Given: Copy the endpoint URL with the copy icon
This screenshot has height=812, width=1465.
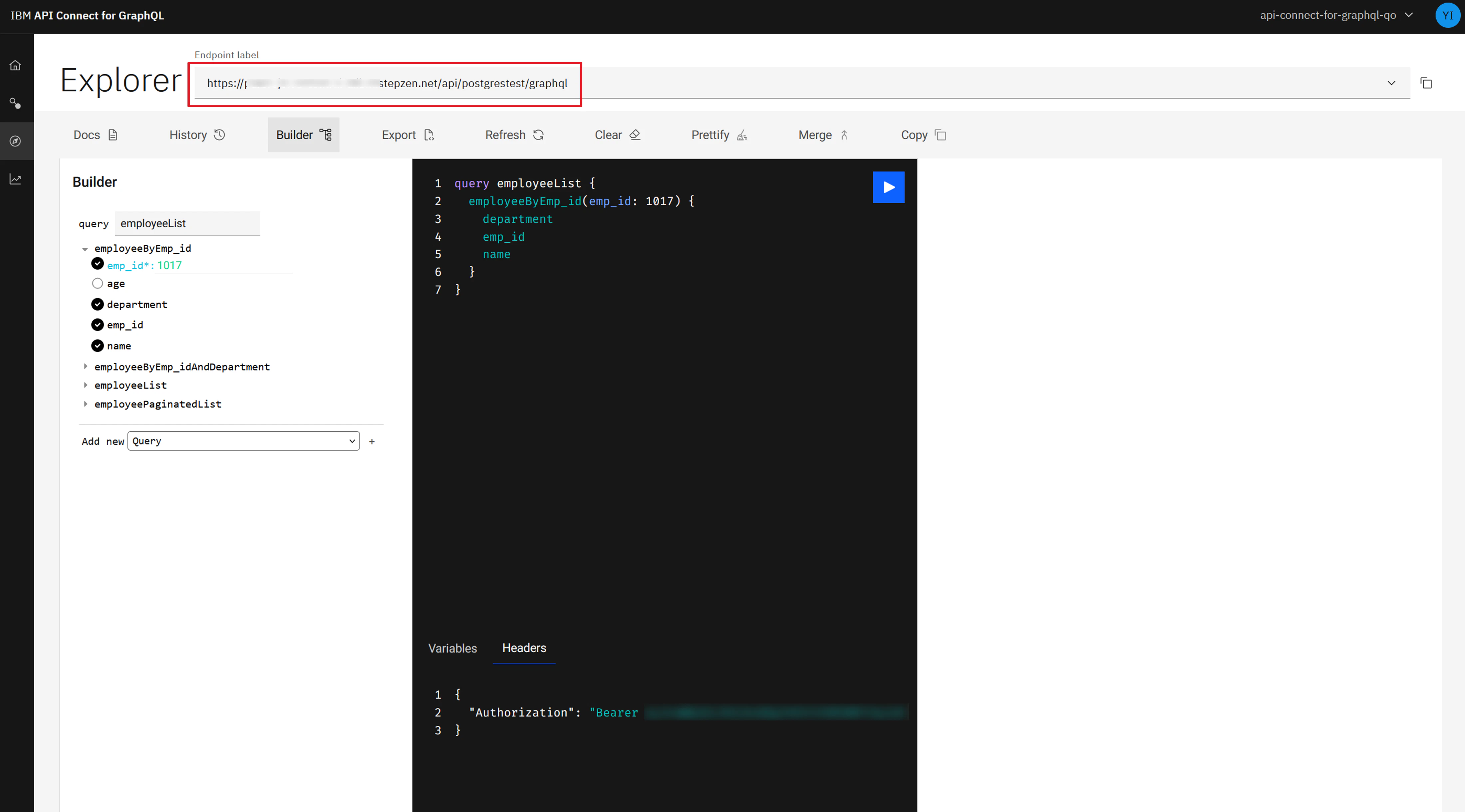Looking at the screenshot, I should pos(1426,83).
